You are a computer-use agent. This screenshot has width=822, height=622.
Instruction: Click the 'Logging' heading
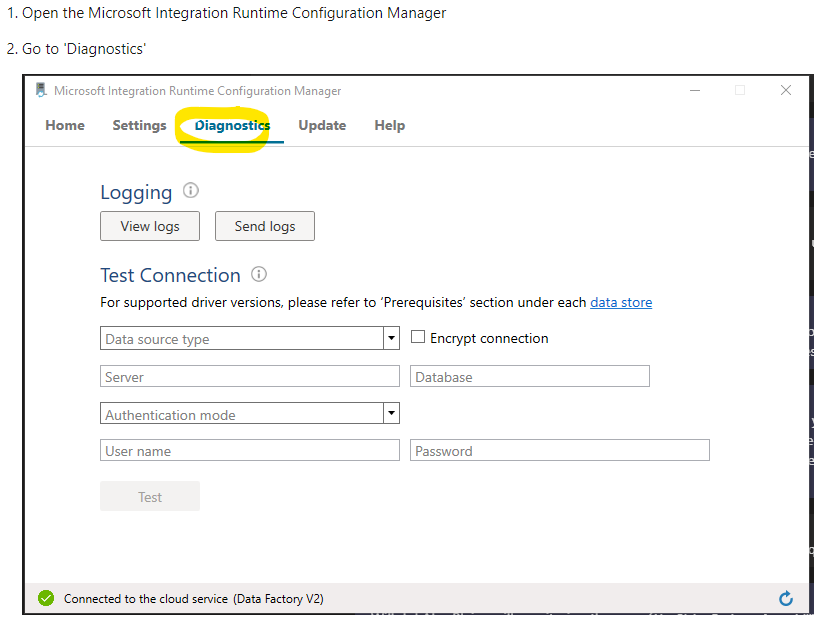pyautogui.click(x=136, y=193)
